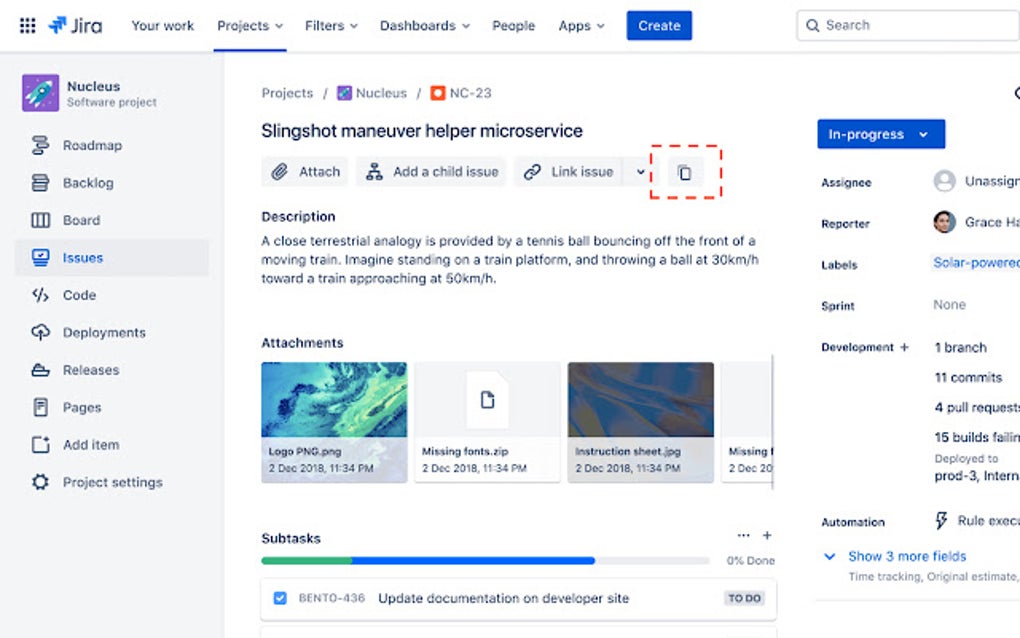Open the Logo PNG.png attachment thumbnail
The height and width of the screenshot is (638, 1020).
point(334,400)
